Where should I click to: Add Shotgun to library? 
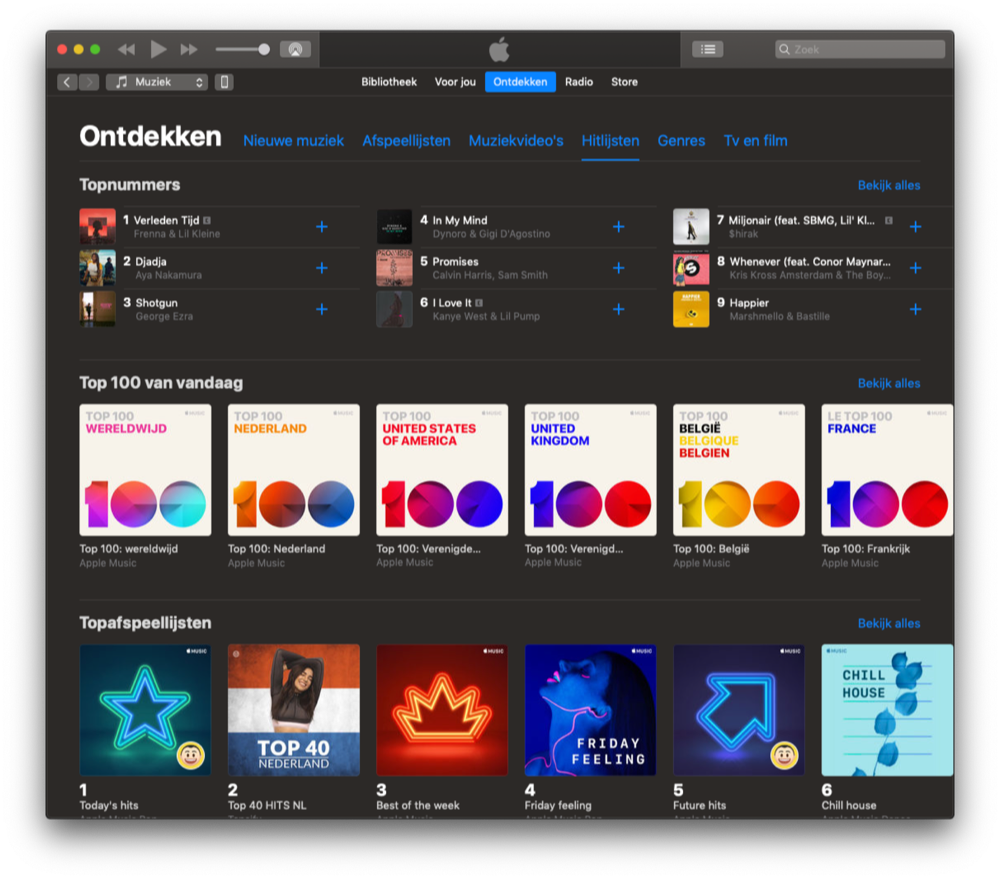(x=322, y=309)
